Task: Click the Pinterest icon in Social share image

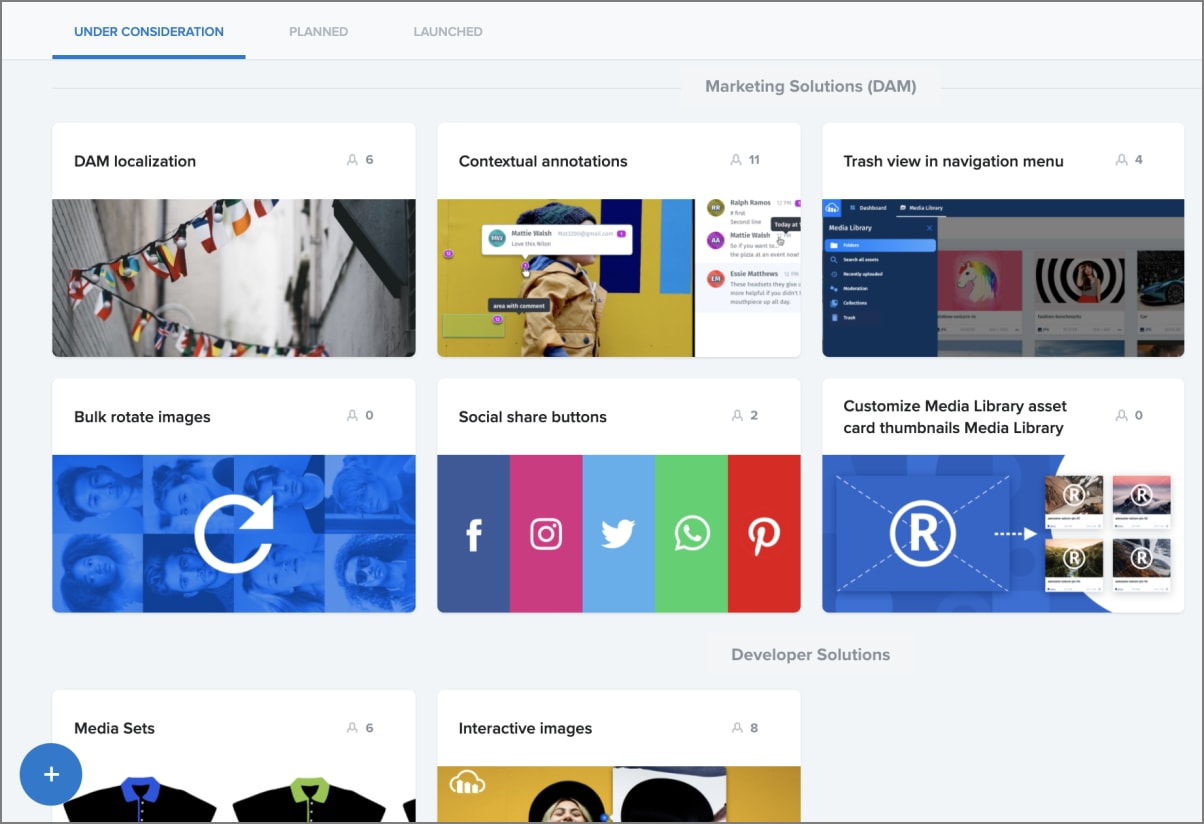Action: click(x=764, y=535)
